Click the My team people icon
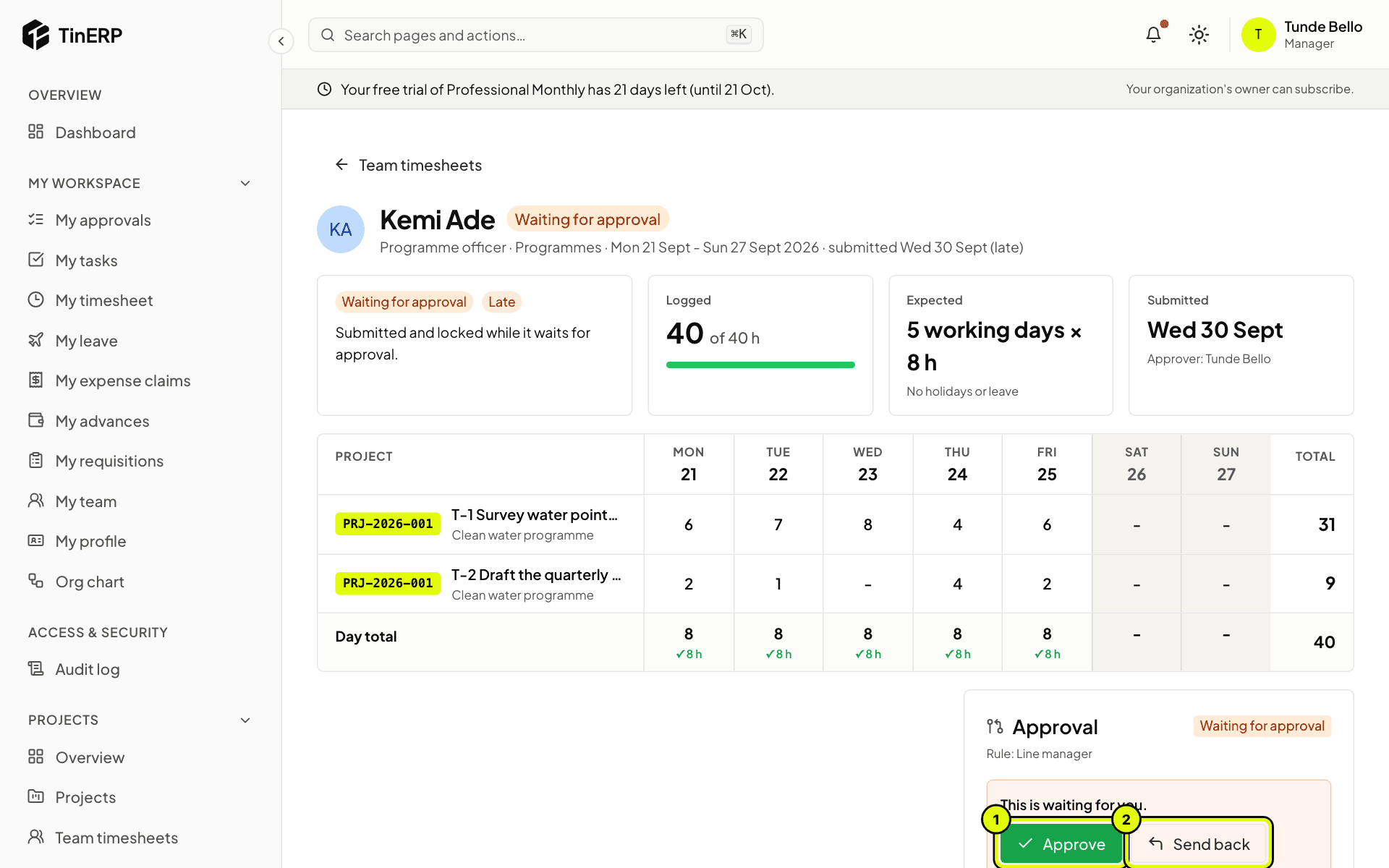This screenshot has height=868, width=1389. click(x=36, y=501)
